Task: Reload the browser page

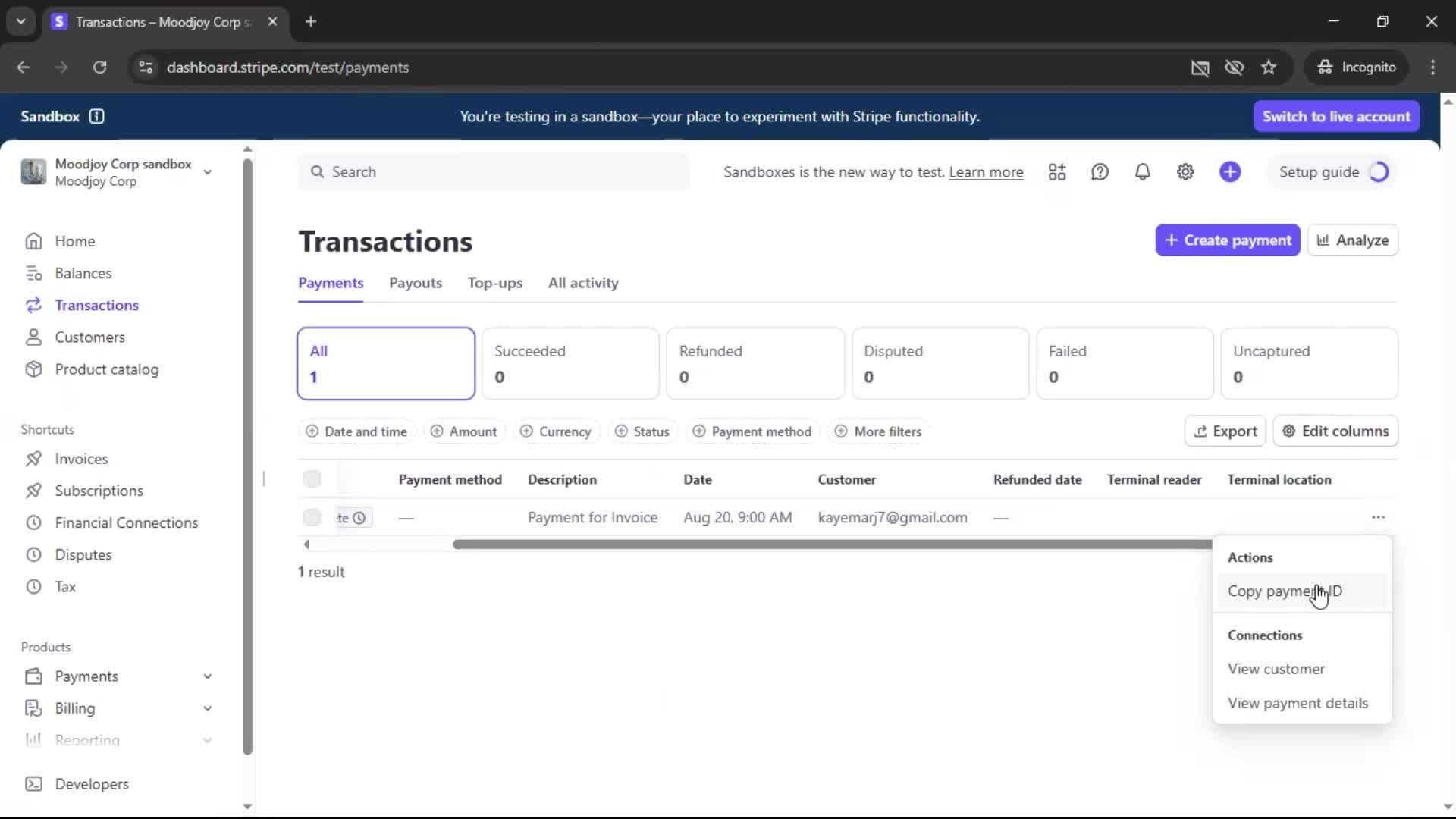Action: click(99, 67)
